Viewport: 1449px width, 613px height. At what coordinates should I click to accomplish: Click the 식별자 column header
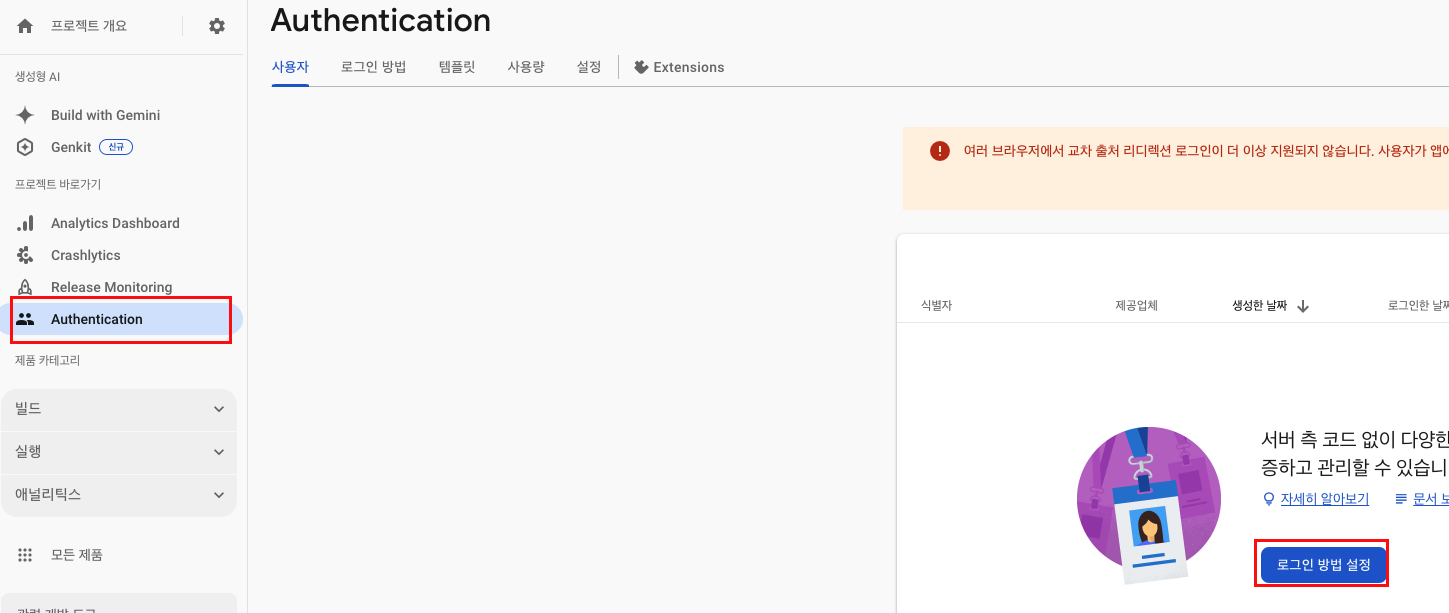[x=937, y=306]
